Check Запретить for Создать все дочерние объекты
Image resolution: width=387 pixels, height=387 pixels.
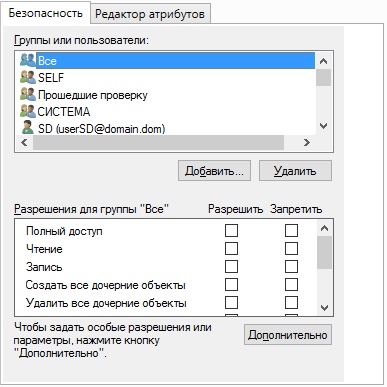pos(291,284)
